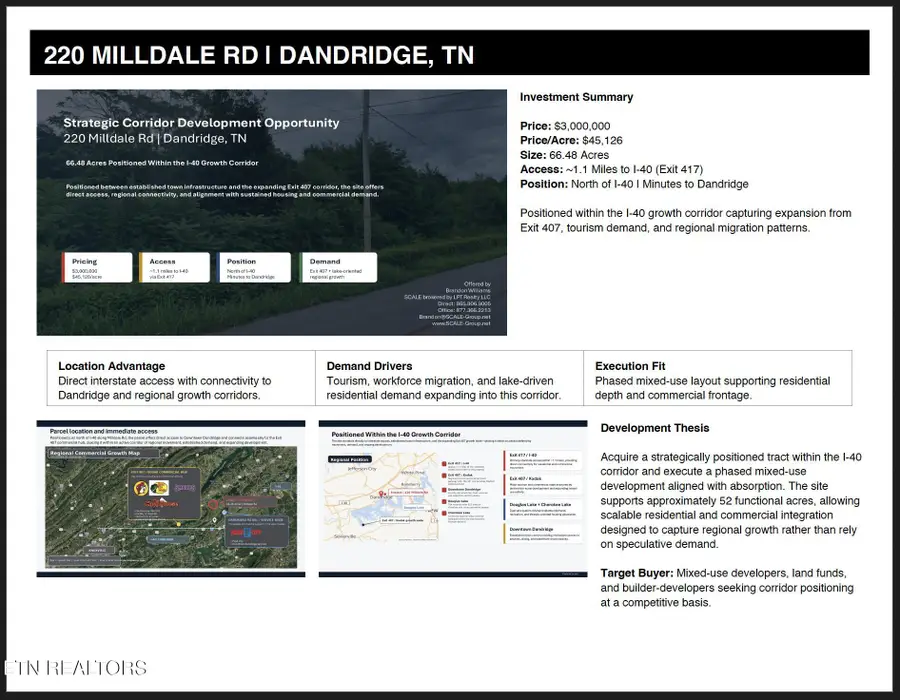Click 'Tourism, workforce migration' description text
The height and width of the screenshot is (700, 900).
[x=444, y=388]
